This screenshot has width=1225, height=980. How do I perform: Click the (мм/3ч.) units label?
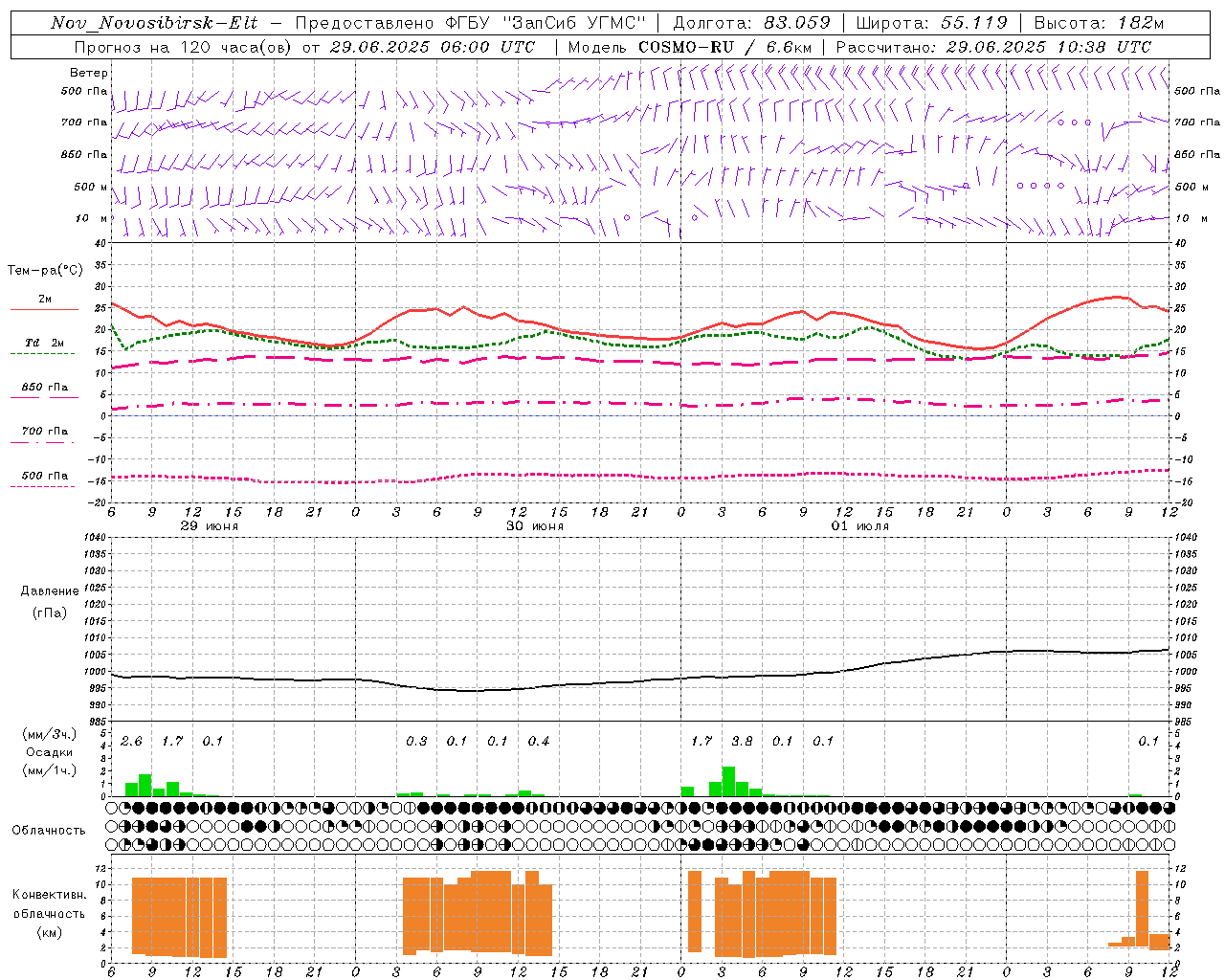click(50, 734)
